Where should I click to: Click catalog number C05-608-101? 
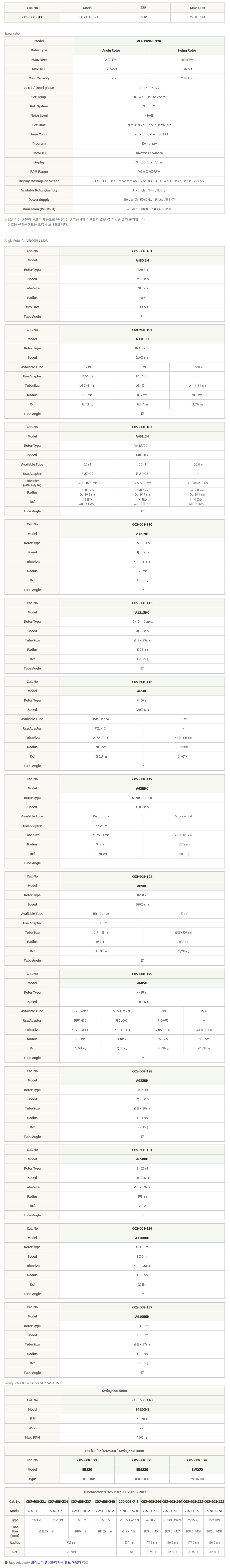tap(142, 251)
